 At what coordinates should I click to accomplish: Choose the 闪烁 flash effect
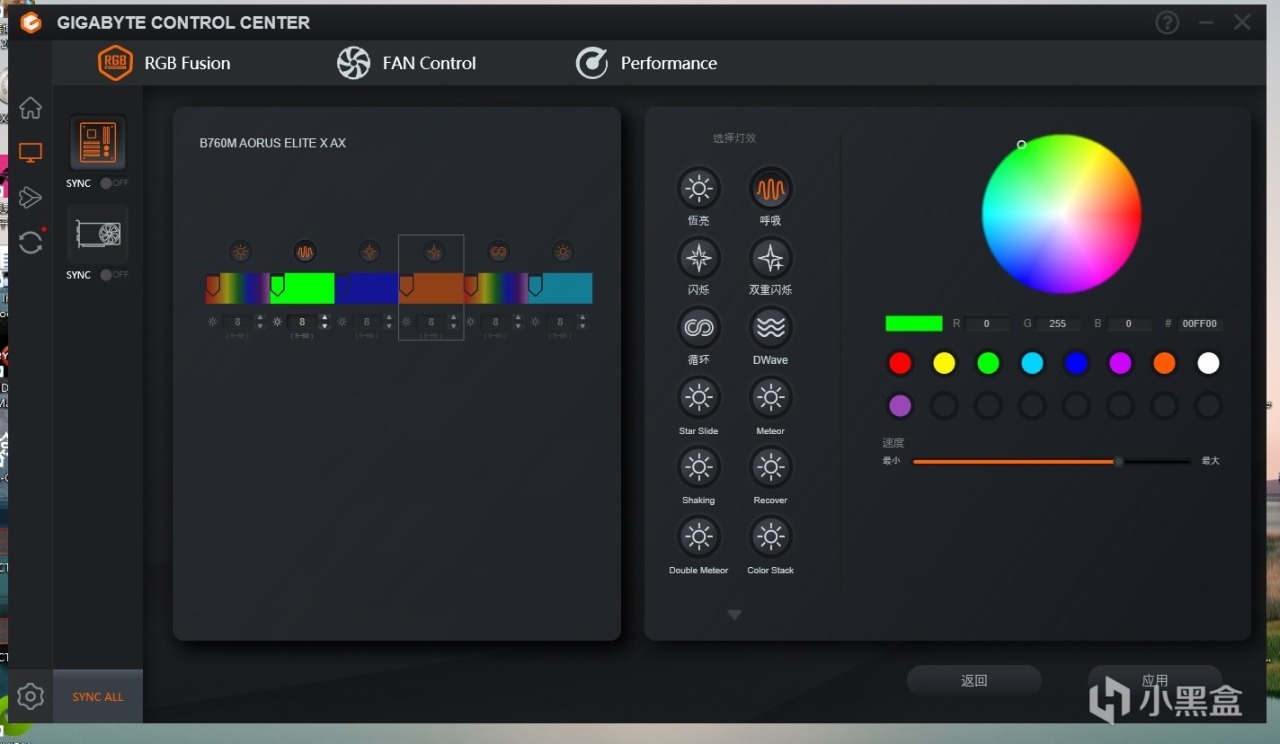[698, 258]
